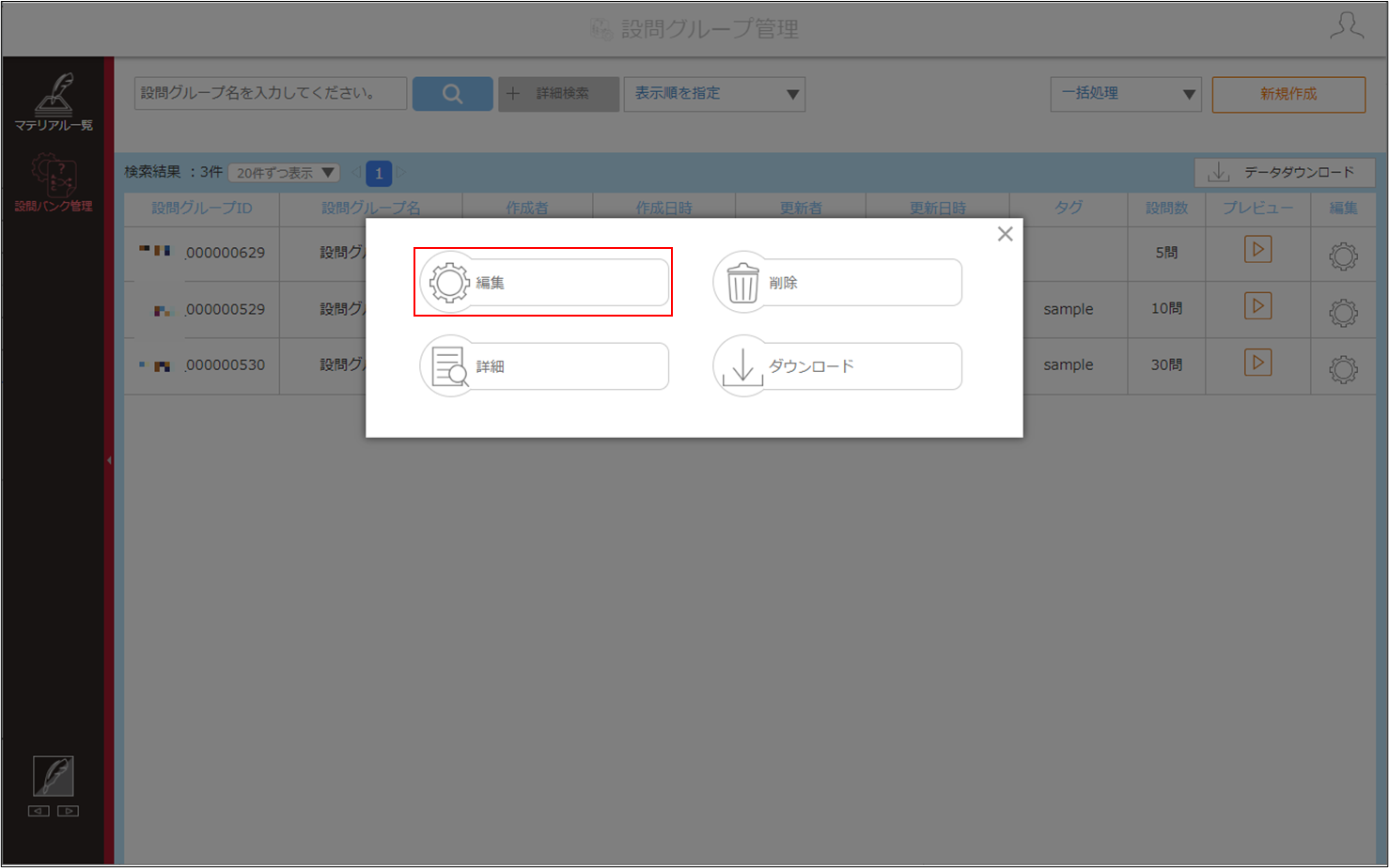Click the user profile icon
The width and height of the screenshot is (1389, 868).
click(1347, 26)
